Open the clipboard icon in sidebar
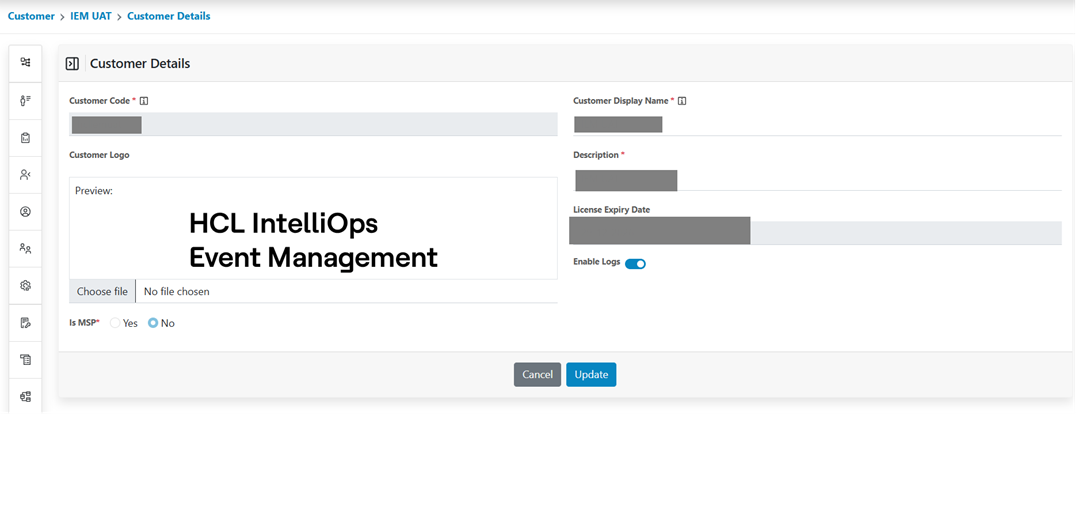This screenshot has width=1090, height=521. (x=25, y=137)
